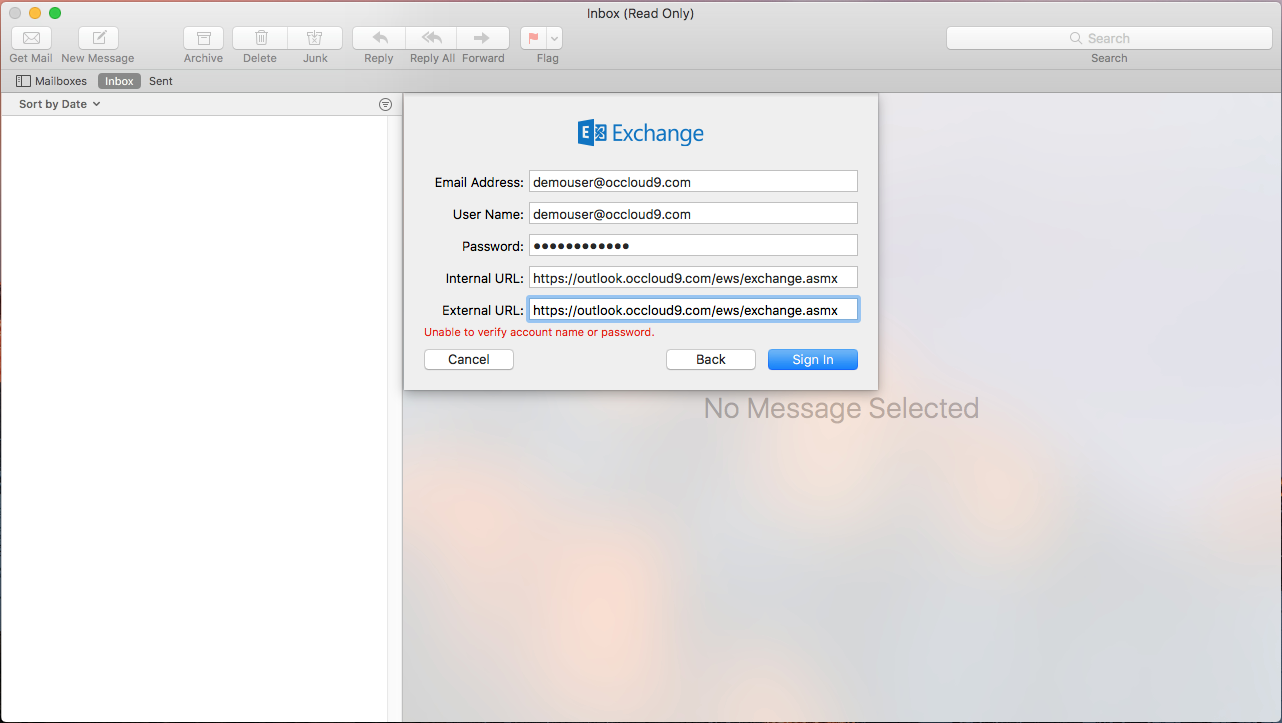The height and width of the screenshot is (723, 1282).
Task: Click the Forward arrow icon
Action: pyautogui.click(x=483, y=38)
